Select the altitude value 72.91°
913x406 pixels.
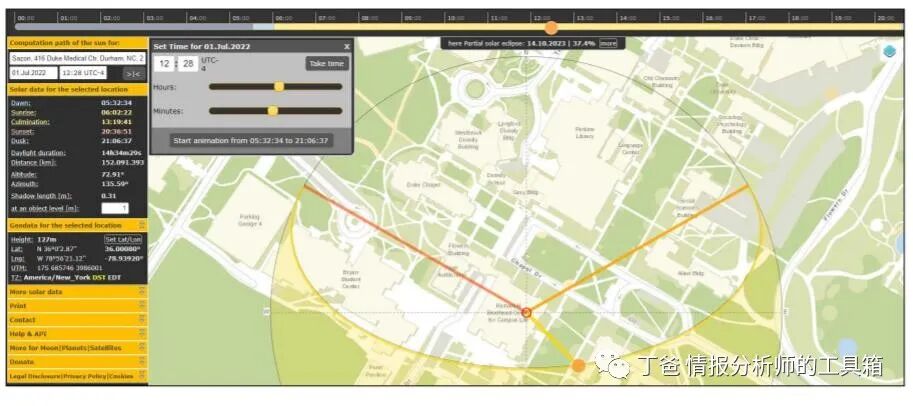113,174
